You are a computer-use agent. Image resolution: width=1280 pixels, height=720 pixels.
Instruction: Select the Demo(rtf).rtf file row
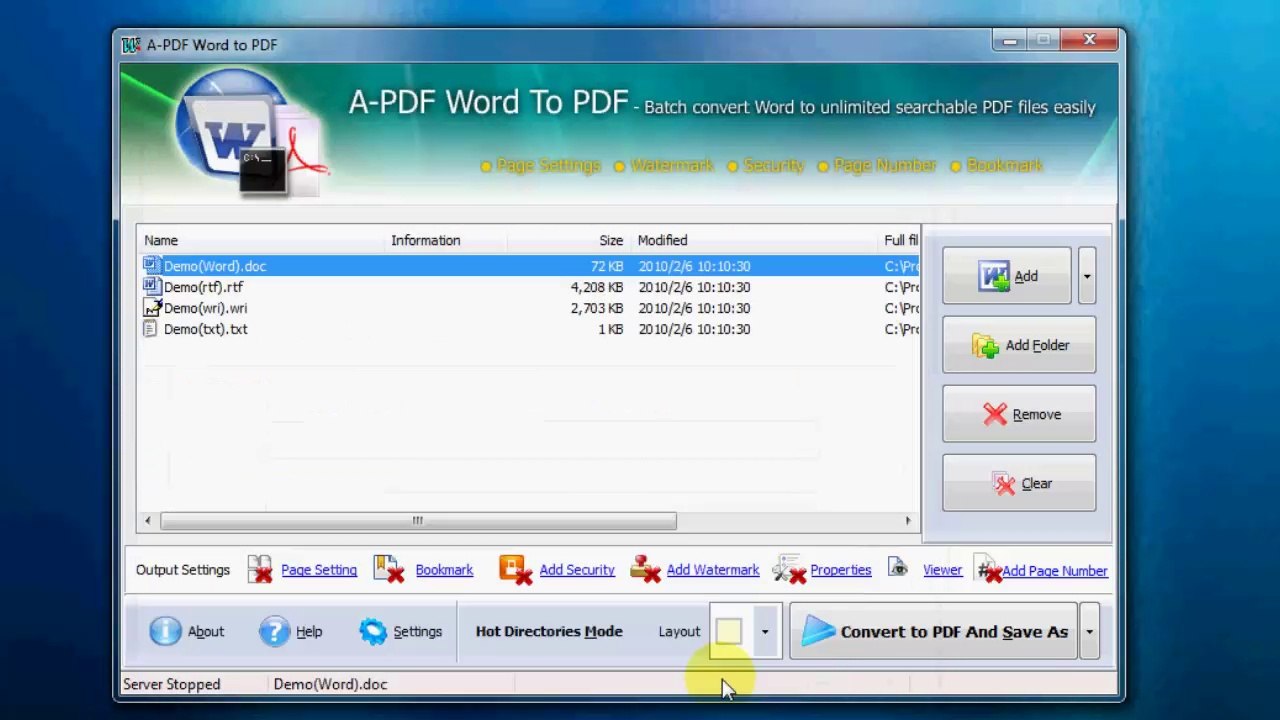pyautogui.click(x=528, y=287)
